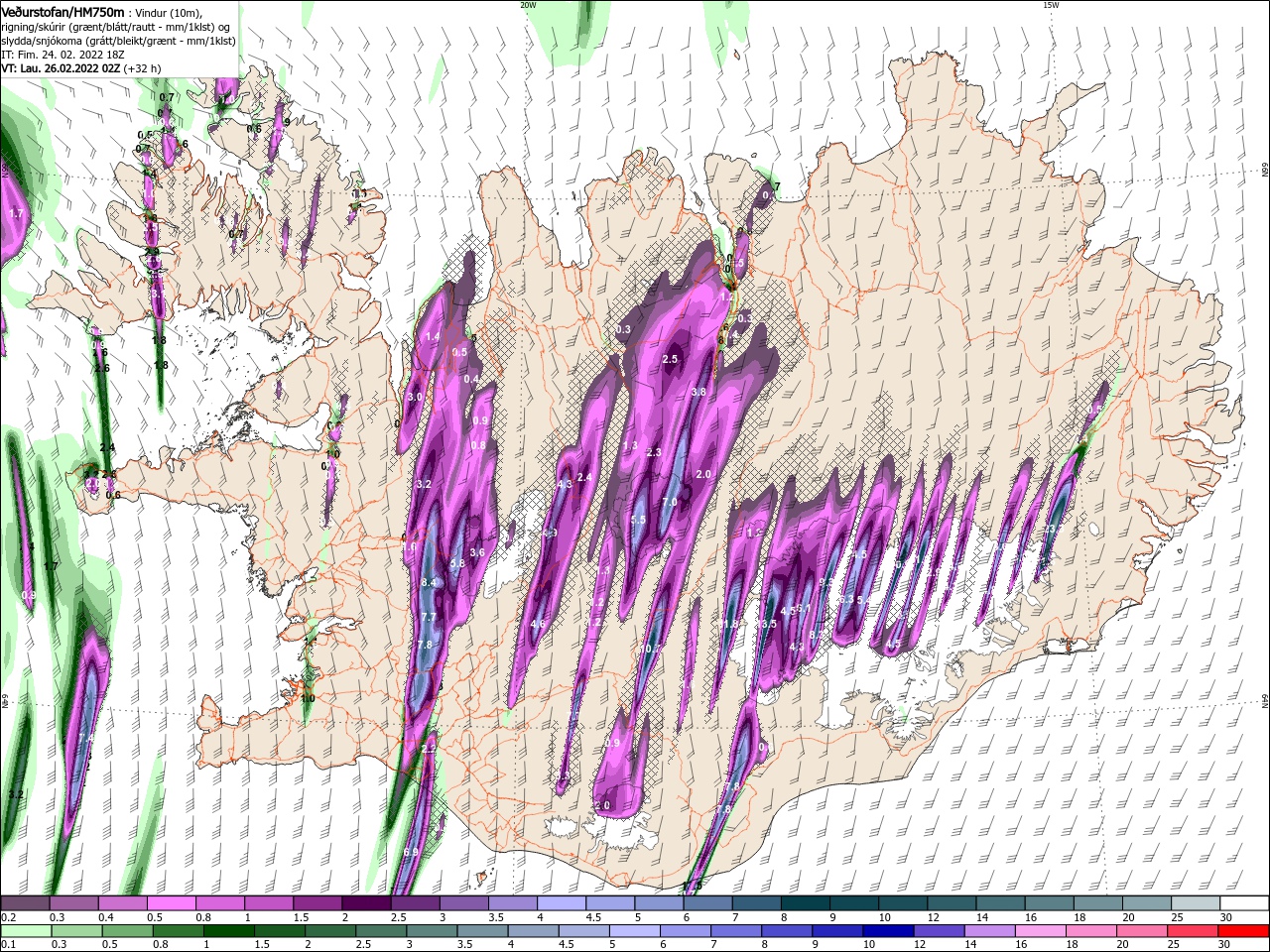
Task: Click the light gray 25–30 swatch in top legend row
Action: 1196,903
